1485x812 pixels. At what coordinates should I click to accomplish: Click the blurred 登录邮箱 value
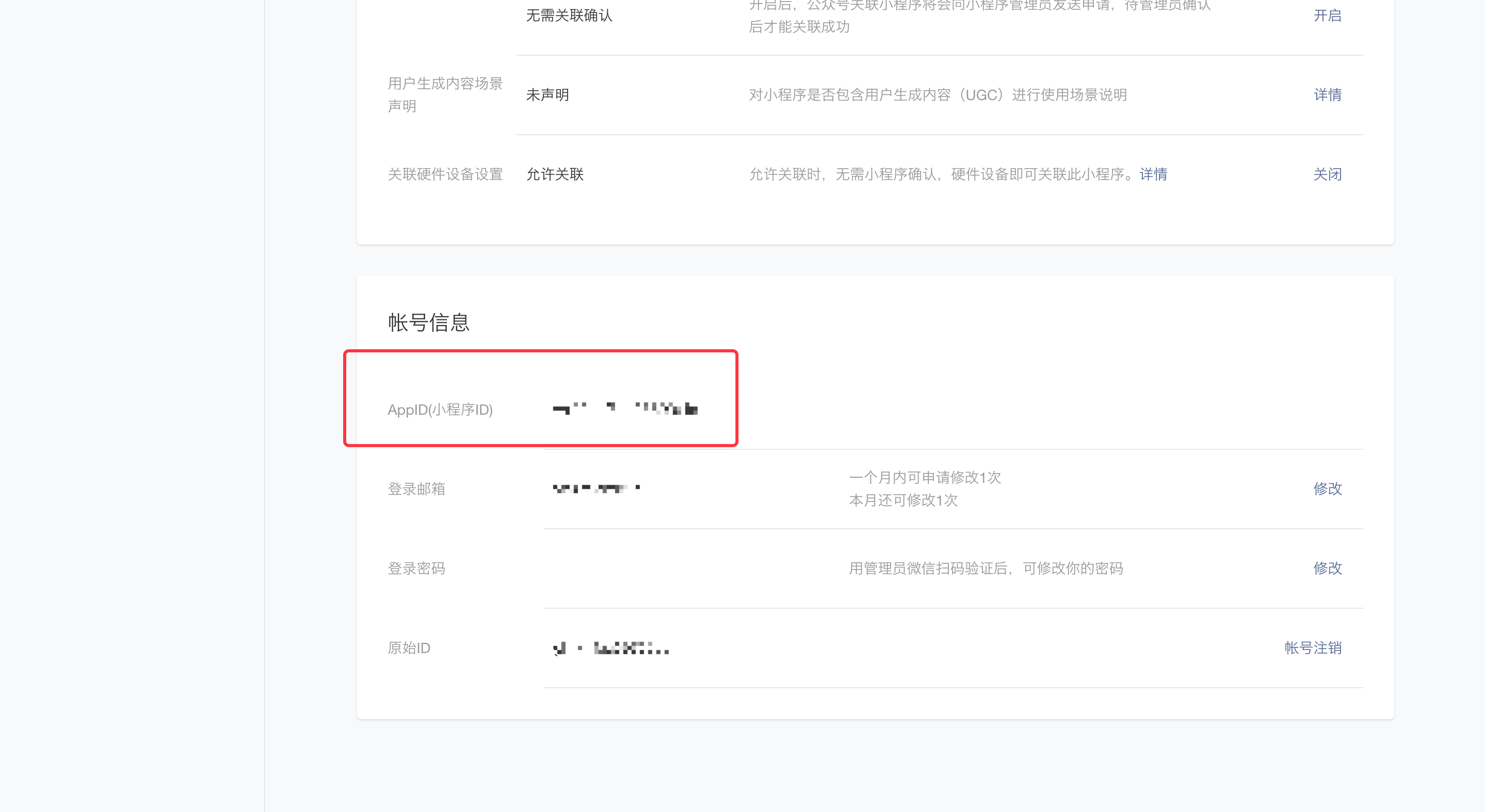click(596, 489)
